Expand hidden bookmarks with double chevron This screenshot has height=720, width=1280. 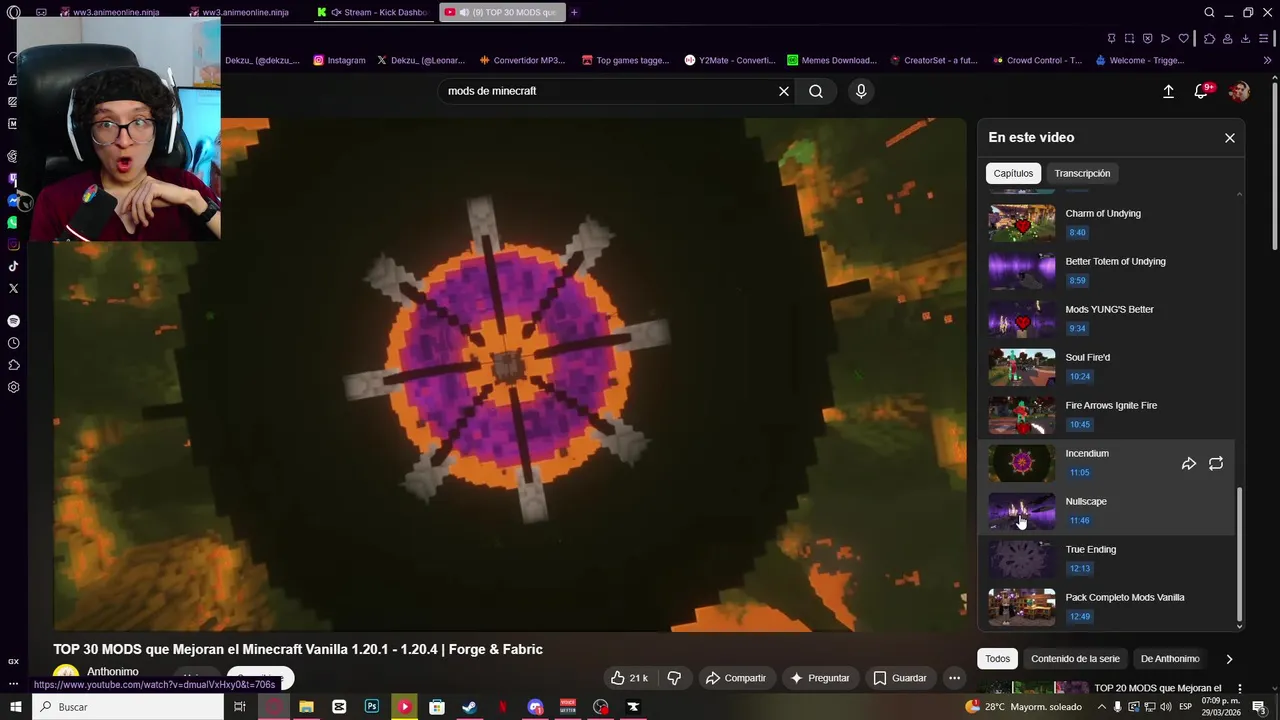(1267, 60)
